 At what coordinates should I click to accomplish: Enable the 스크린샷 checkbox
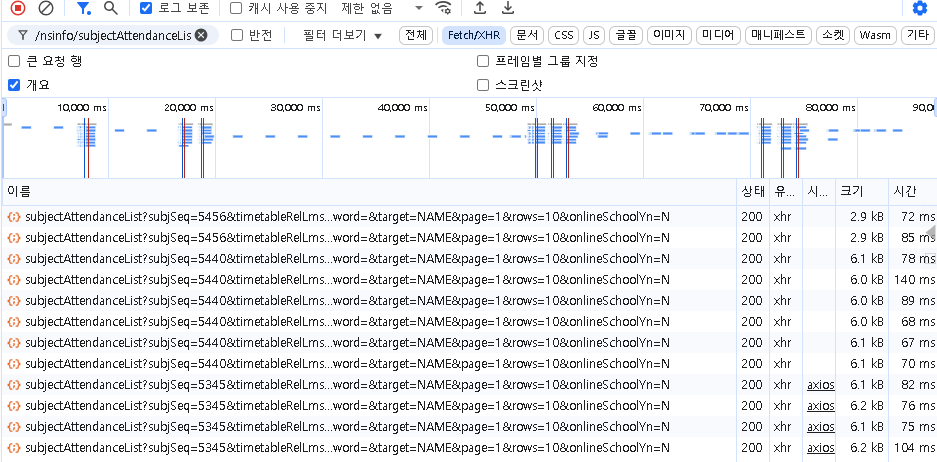click(x=484, y=85)
